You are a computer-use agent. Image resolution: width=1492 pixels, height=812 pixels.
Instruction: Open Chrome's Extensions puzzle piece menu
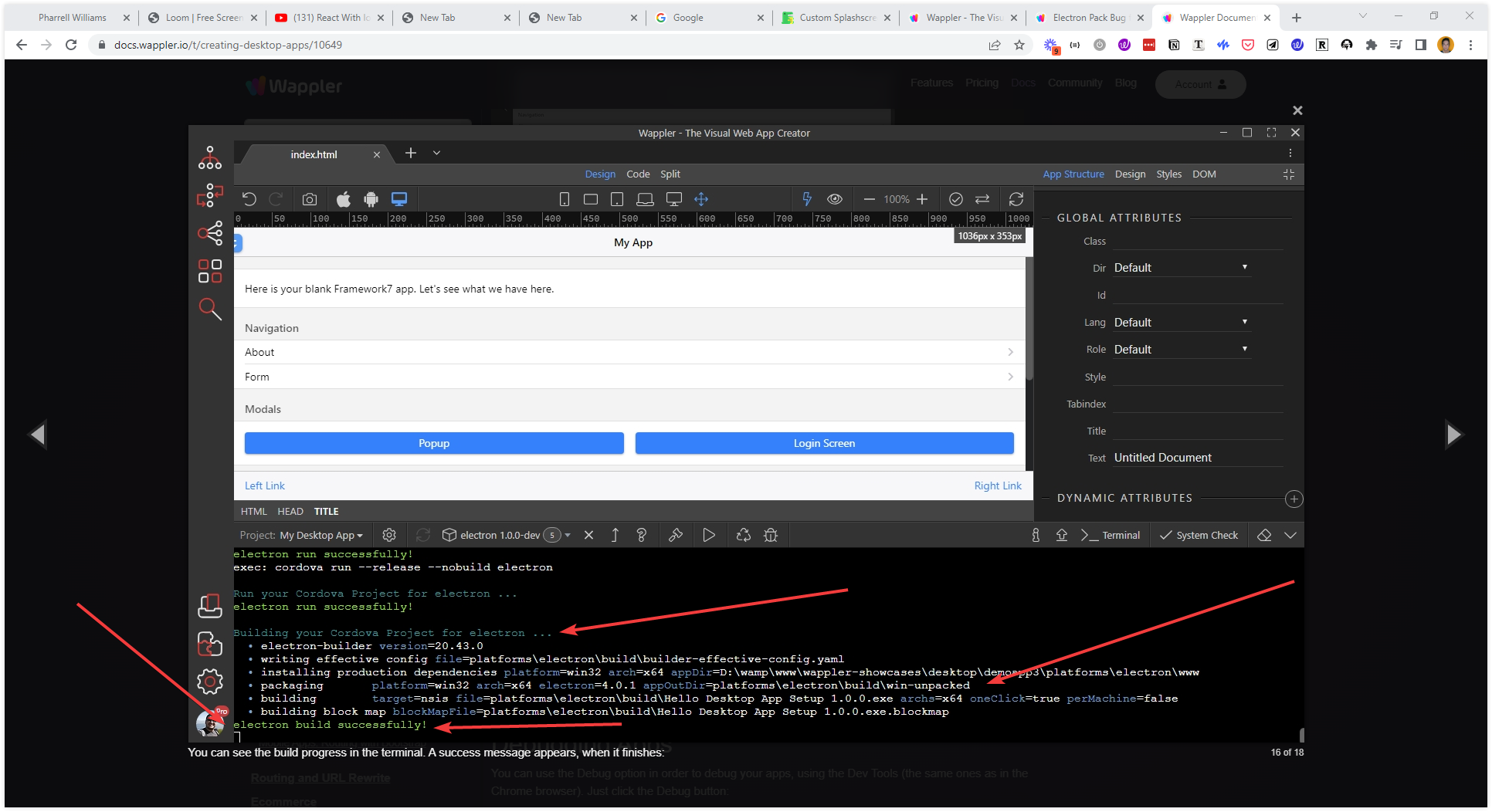coord(1372,45)
